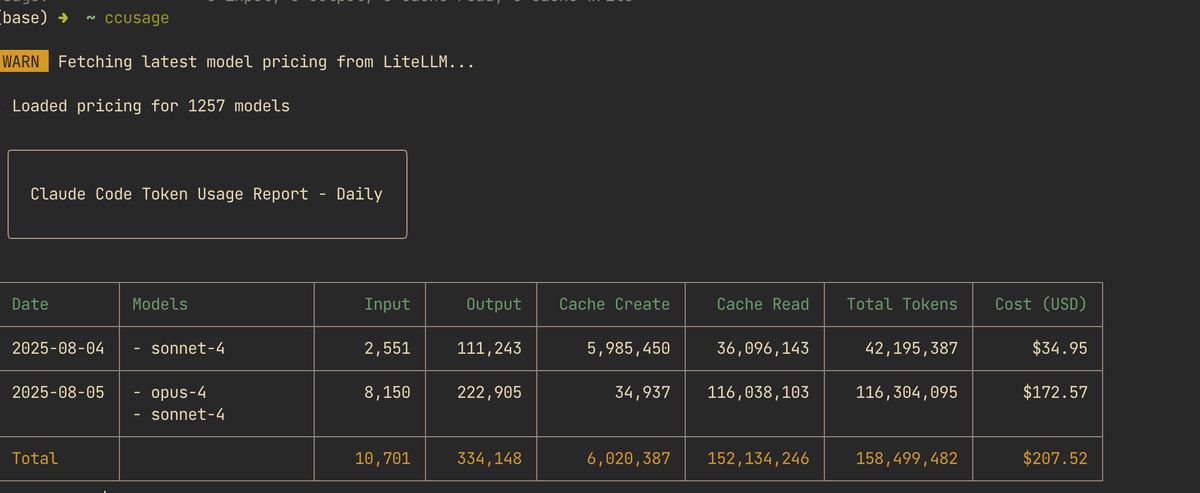Click the 'Total Tokens' column header
This screenshot has width=1200, height=493.
click(x=902, y=304)
